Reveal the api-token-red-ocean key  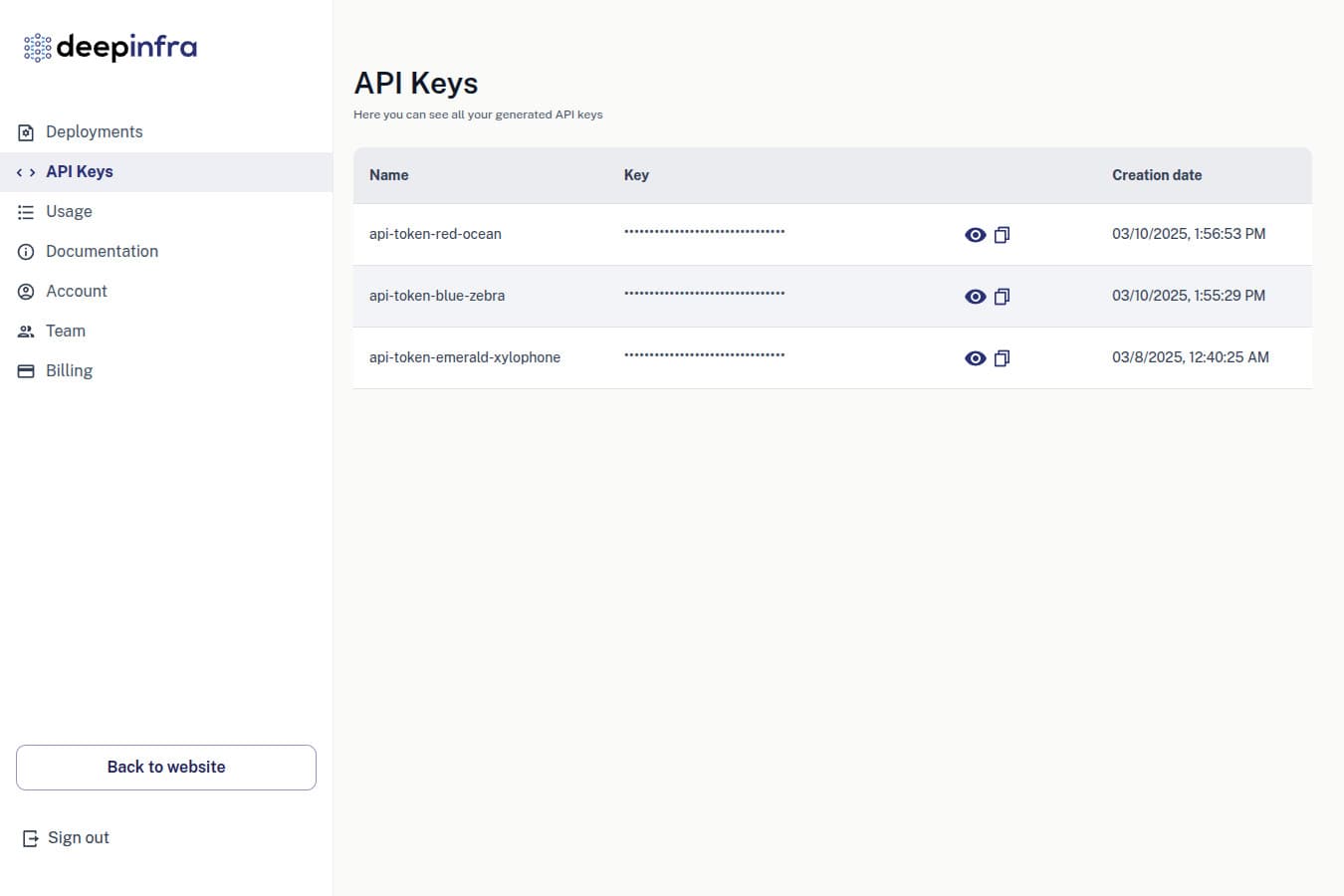point(975,235)
